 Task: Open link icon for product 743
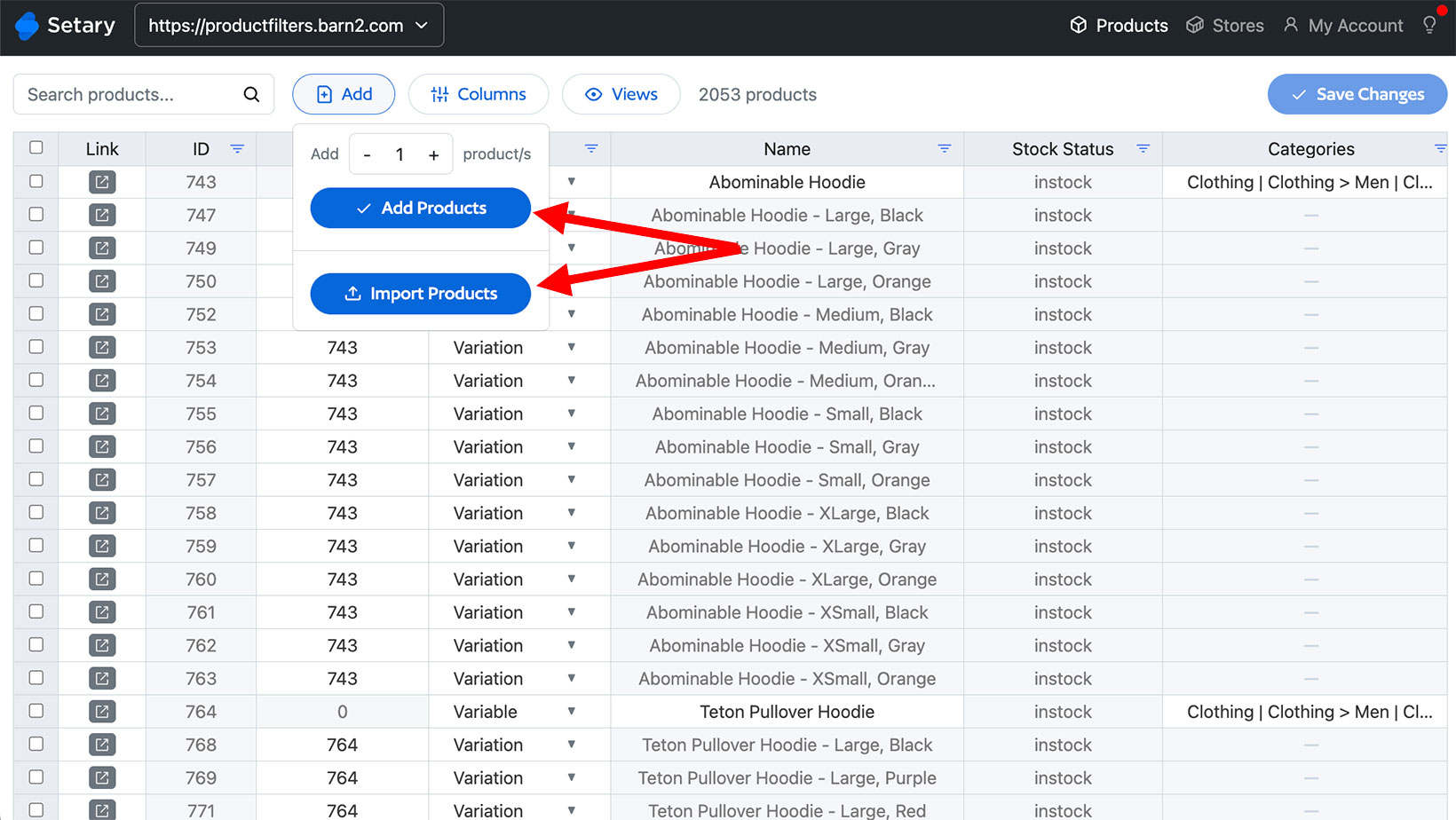coord(102,182)
